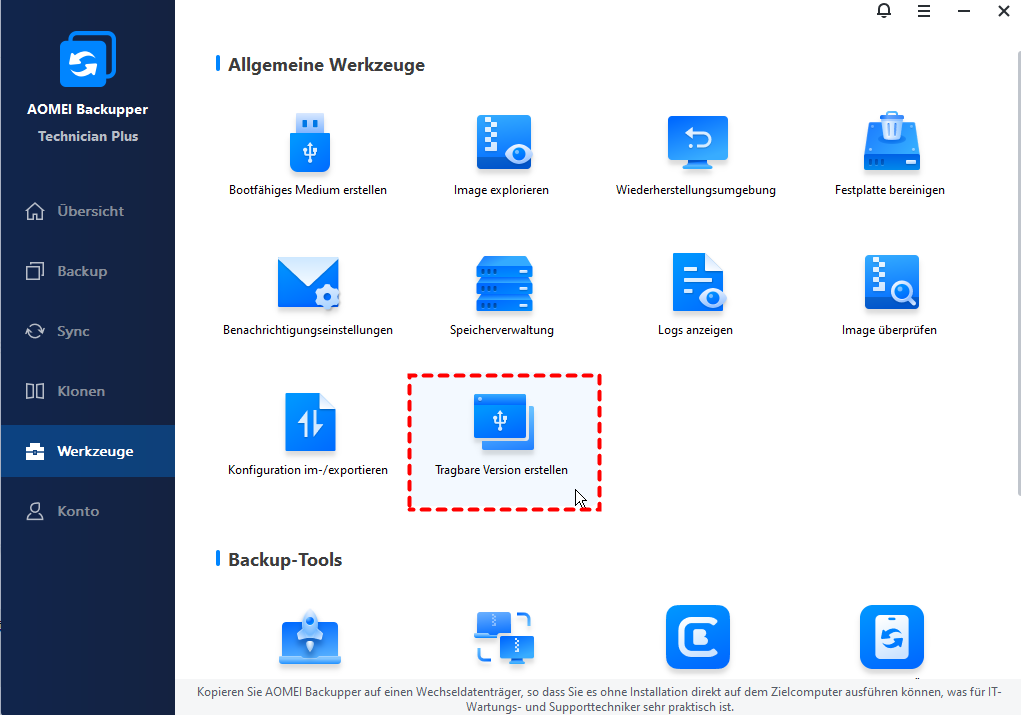Minimize the AOMEI Backupper window
The height and width of the screenshot is (715, 1021).
(x=964, y=11)
